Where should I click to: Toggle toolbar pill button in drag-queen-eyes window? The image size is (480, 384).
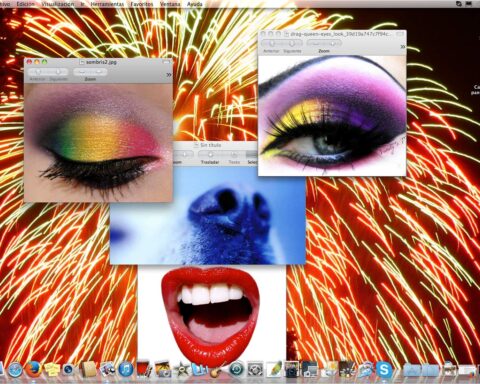(400, 34)
